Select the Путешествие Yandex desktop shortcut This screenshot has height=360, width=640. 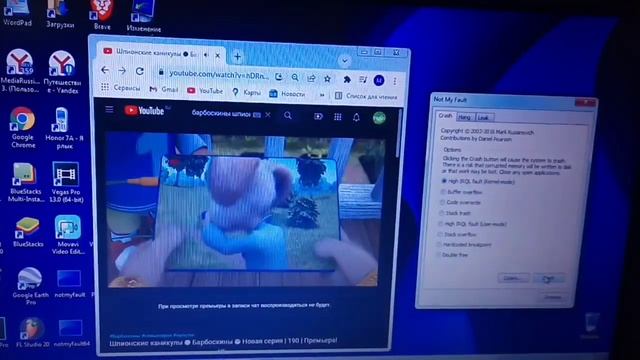(x=62, y=72)
